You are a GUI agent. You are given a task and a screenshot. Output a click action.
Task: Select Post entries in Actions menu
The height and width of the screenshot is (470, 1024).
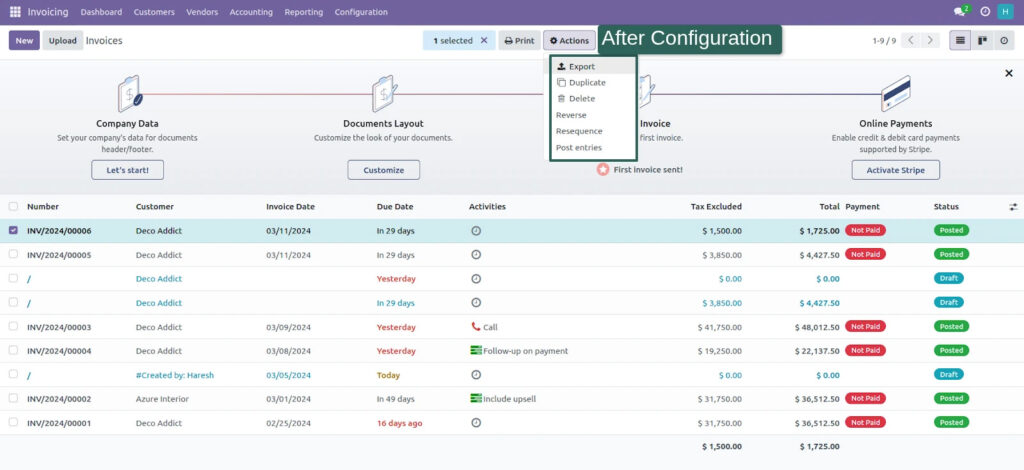pos(578,148)
